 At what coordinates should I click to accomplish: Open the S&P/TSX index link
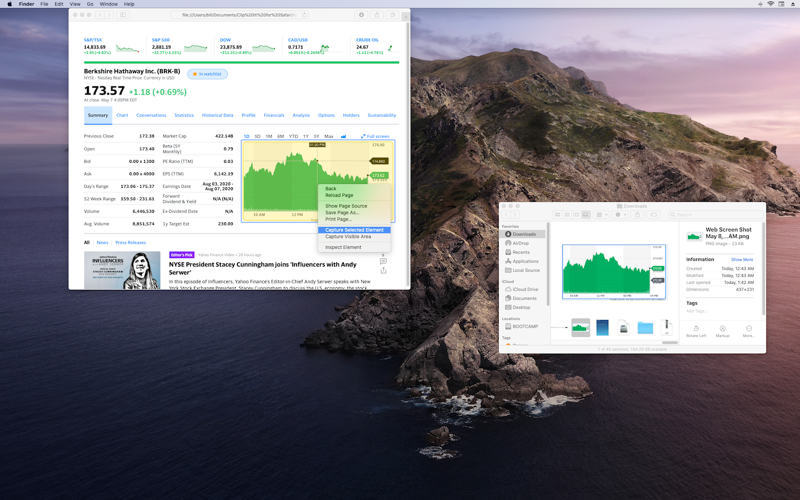[93, 40]
